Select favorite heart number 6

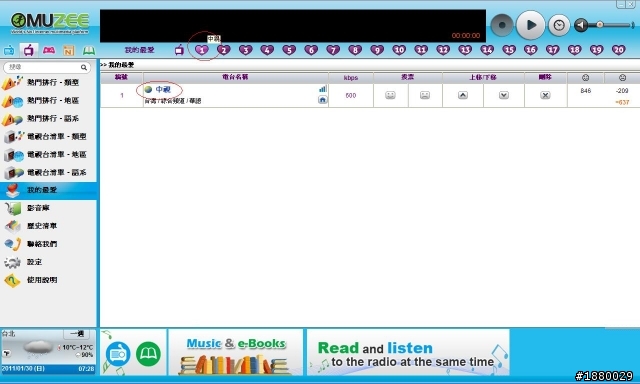coord(311,50)
